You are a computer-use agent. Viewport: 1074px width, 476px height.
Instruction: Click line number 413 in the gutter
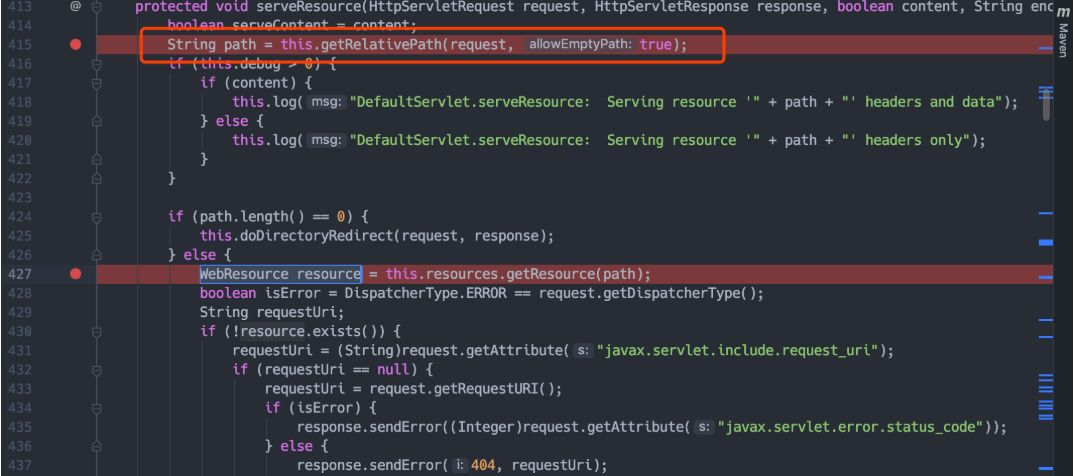18,7
